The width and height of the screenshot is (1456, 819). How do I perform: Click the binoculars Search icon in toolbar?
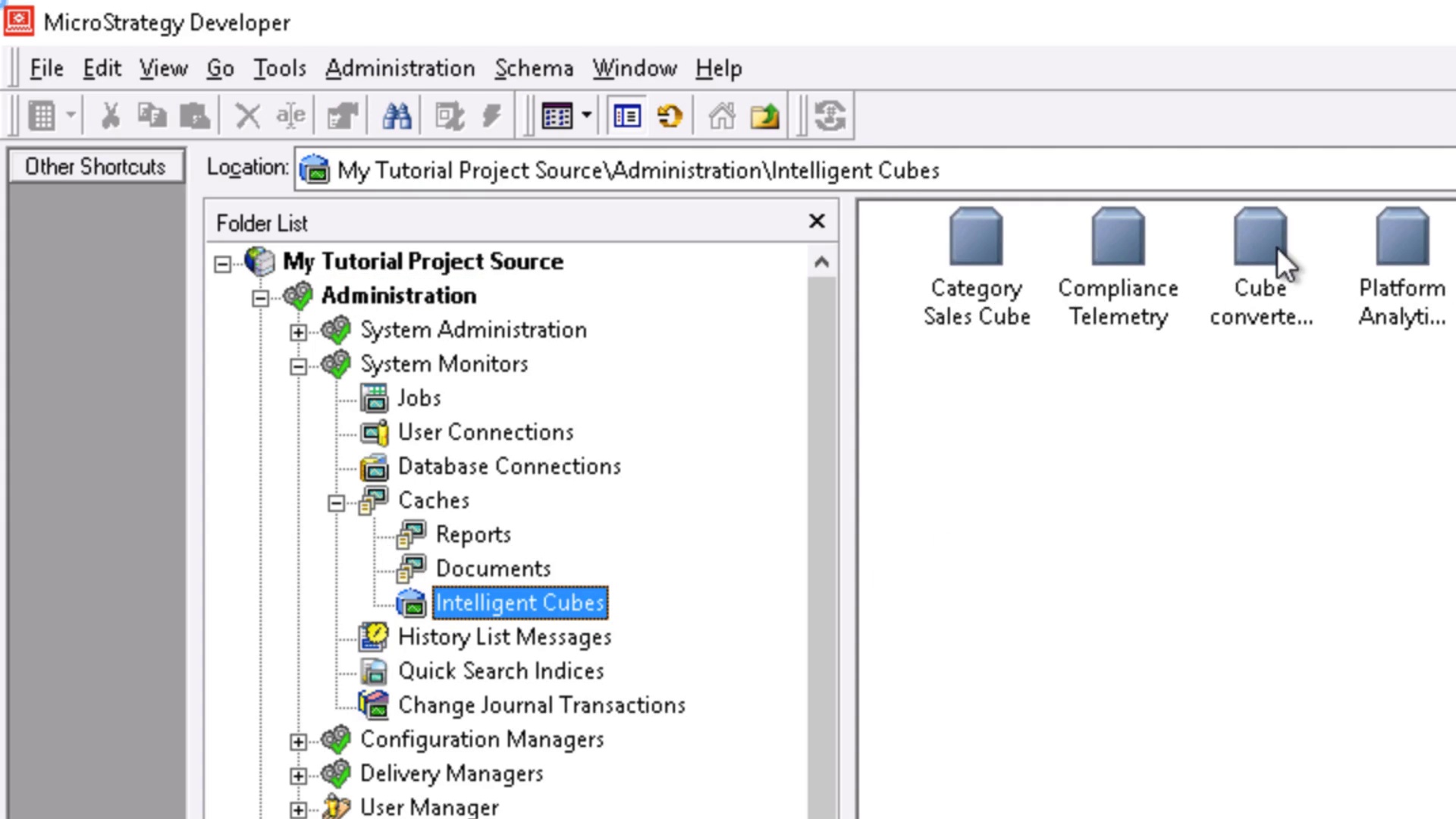(x=397, y=116)
